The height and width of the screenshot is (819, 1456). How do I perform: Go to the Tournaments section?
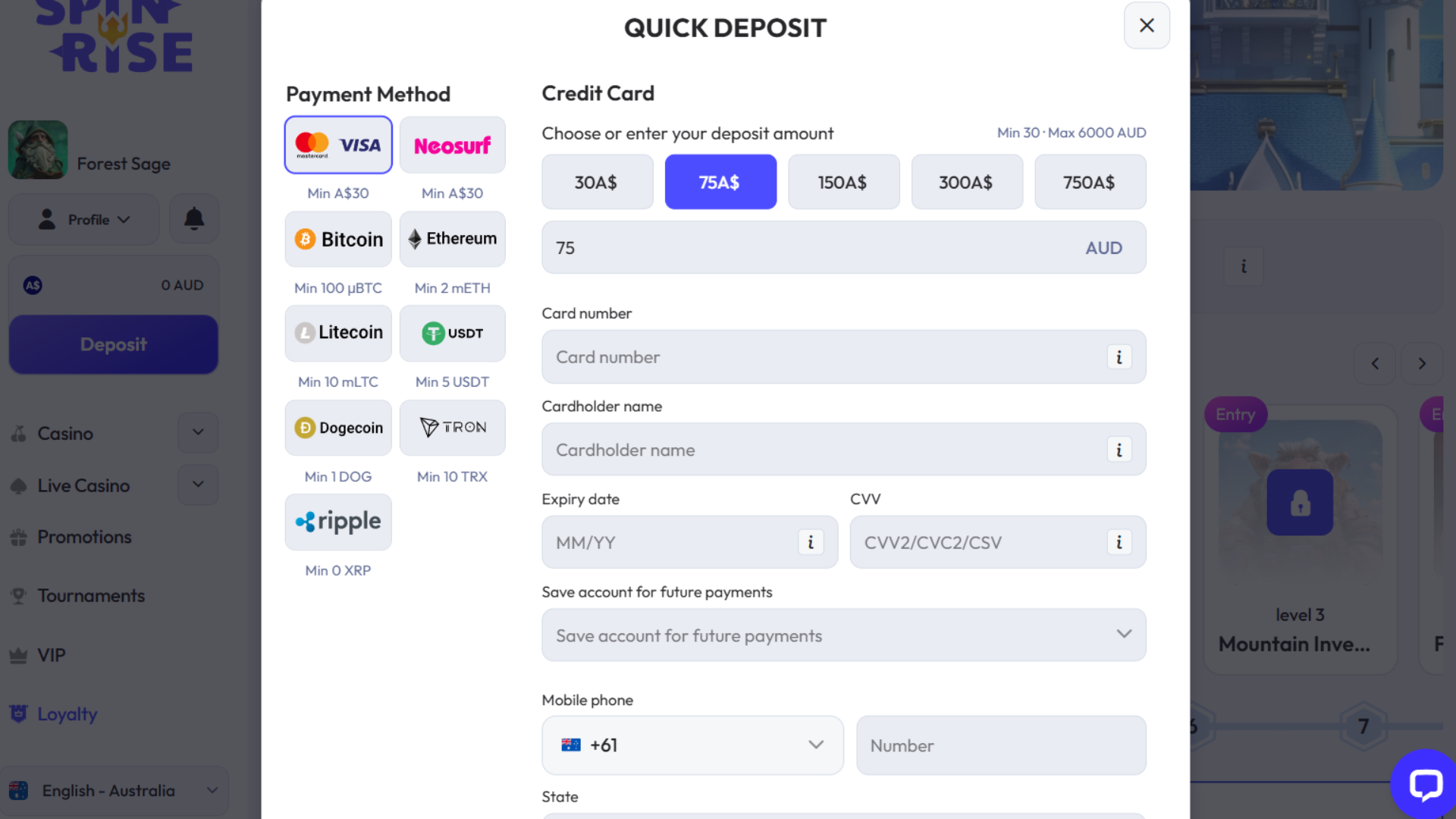click(91, 596)
